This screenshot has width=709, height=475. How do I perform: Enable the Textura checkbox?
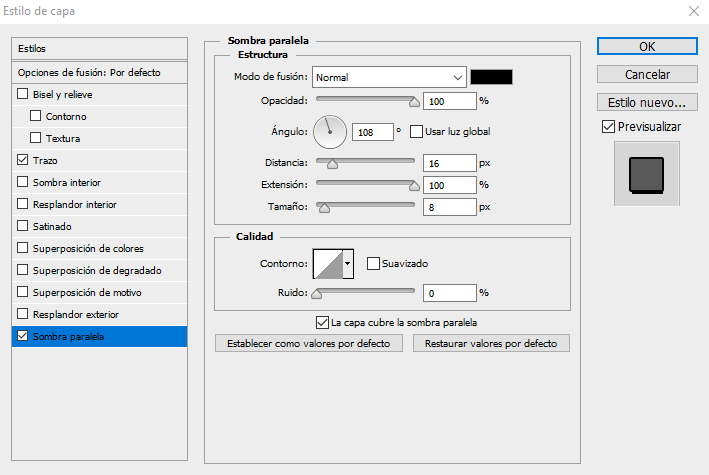pyautogui.click(x=35, y=138)
